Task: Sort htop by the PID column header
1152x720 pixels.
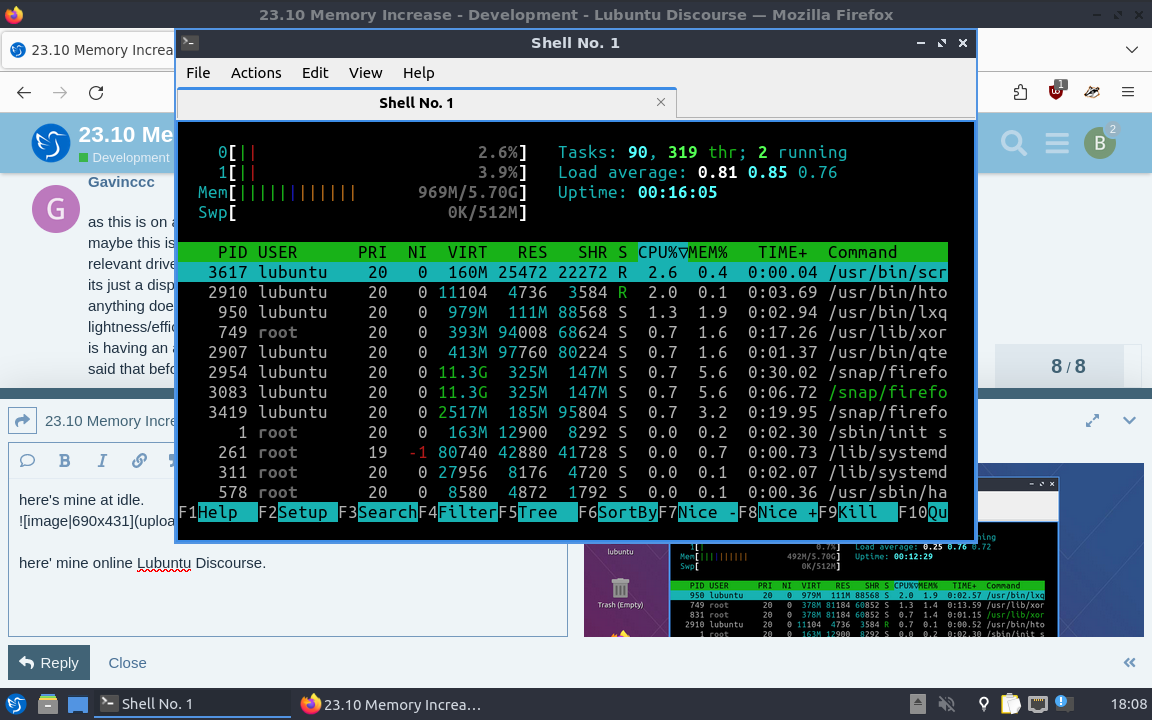Action: tap(232, 252)
